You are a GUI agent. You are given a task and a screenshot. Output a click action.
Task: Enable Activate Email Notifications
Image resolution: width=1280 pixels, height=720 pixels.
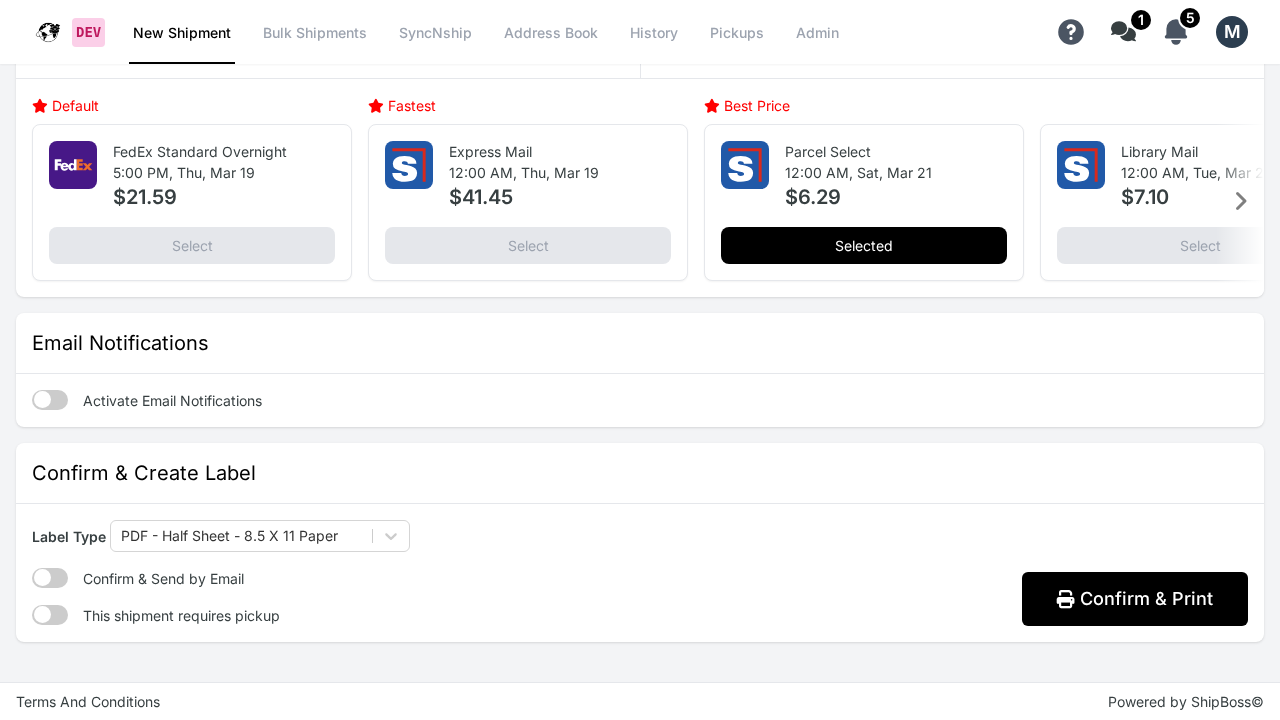click(x=49, y=399)
